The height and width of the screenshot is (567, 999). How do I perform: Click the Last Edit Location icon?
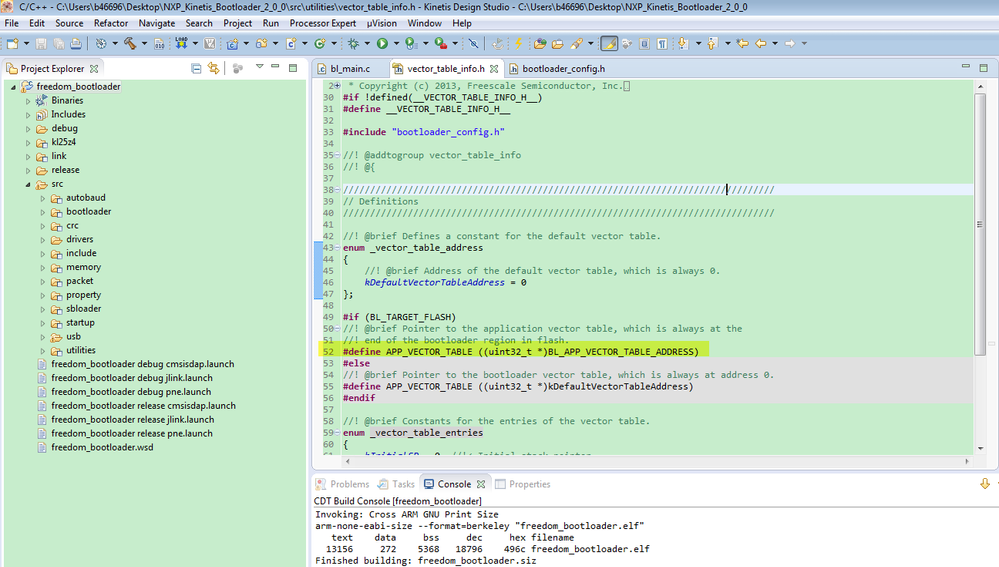(742, 43)
